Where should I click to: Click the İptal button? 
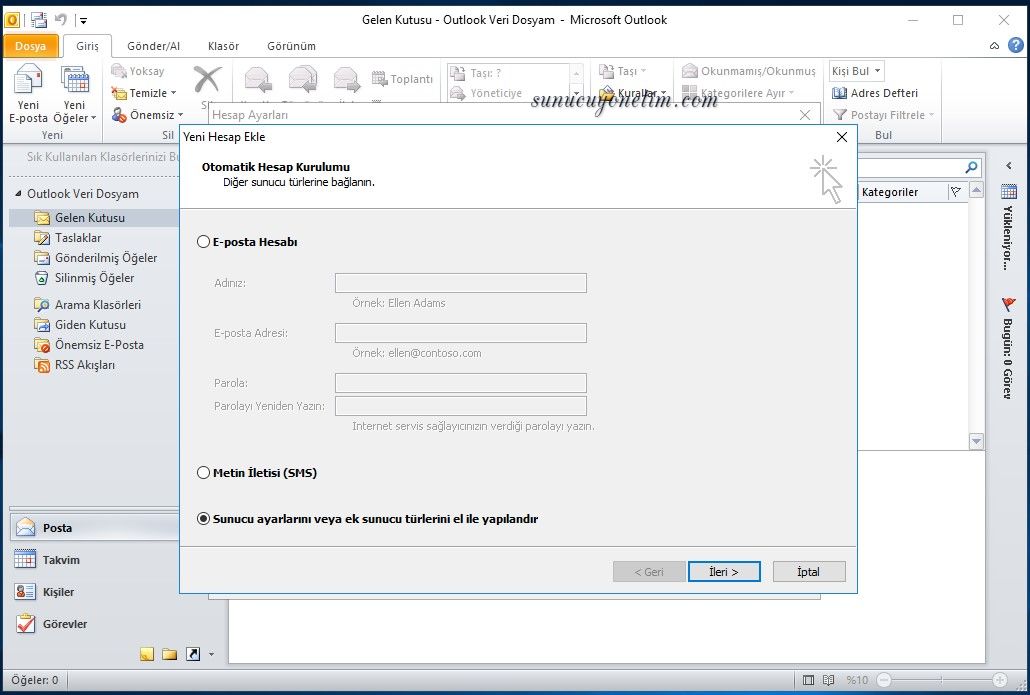tap(809, 572)
